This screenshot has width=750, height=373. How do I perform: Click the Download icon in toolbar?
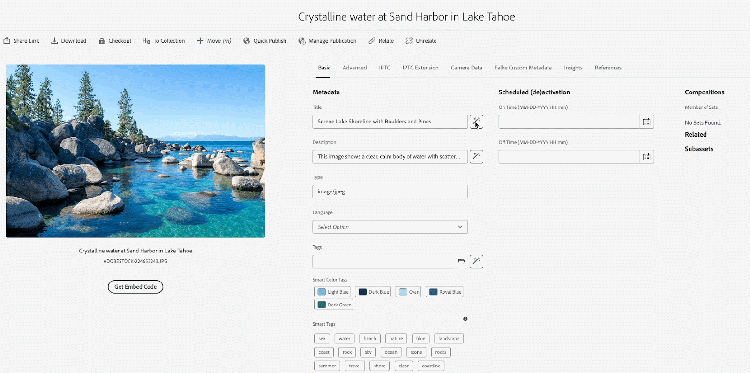pyautogui.click(x=55, y=41)
